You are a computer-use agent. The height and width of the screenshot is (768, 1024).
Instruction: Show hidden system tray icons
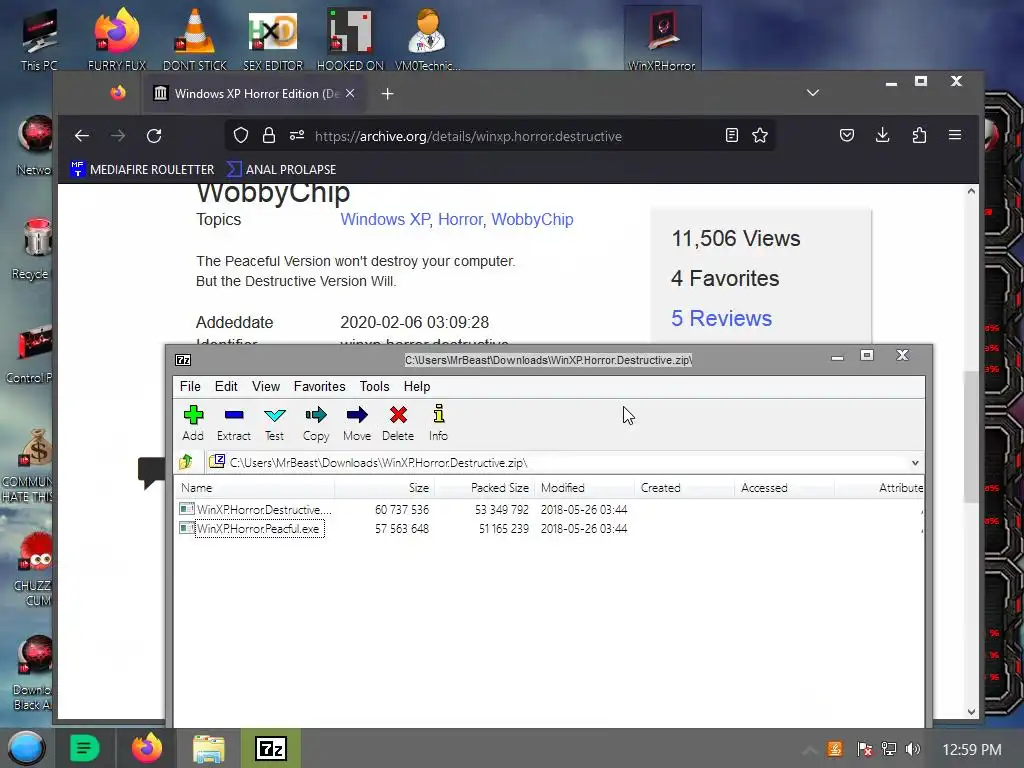pyautogui.click(x=808, y=750)
